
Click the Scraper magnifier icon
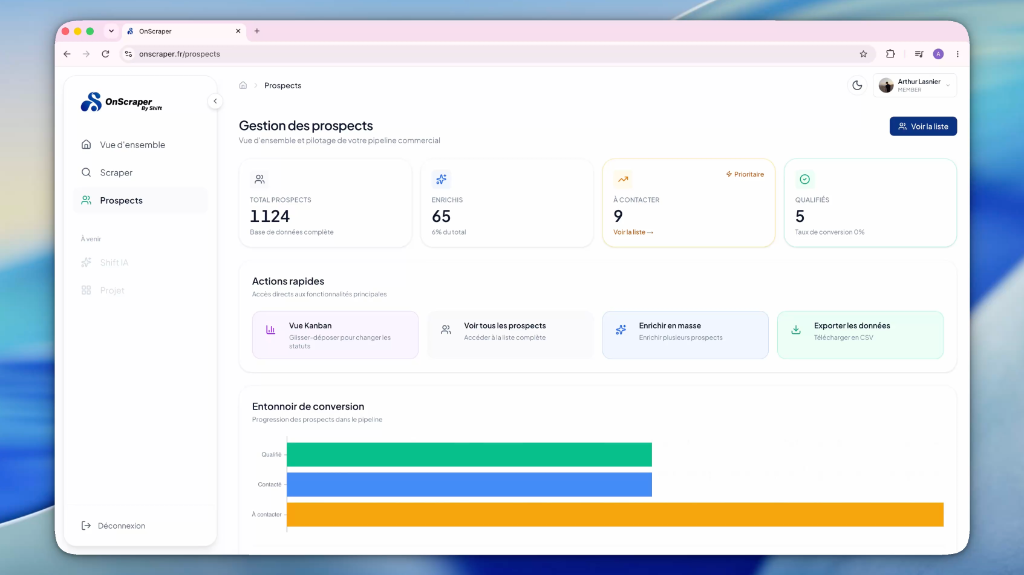(86, 172)
